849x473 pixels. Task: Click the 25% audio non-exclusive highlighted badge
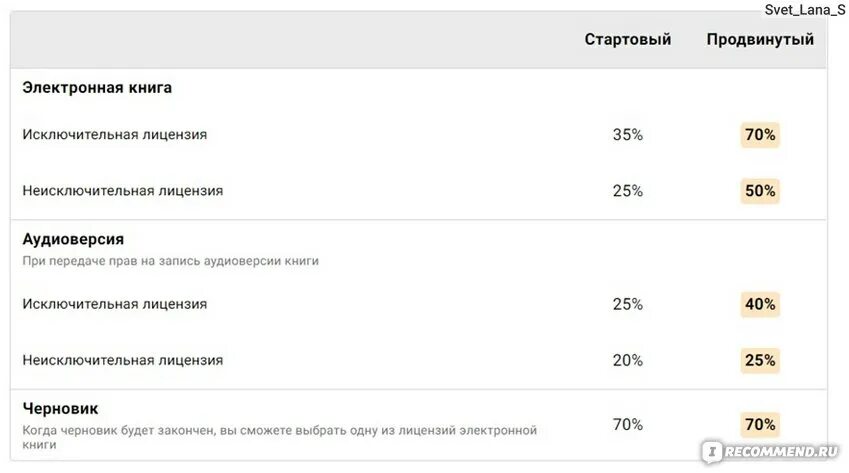point(760,360)
